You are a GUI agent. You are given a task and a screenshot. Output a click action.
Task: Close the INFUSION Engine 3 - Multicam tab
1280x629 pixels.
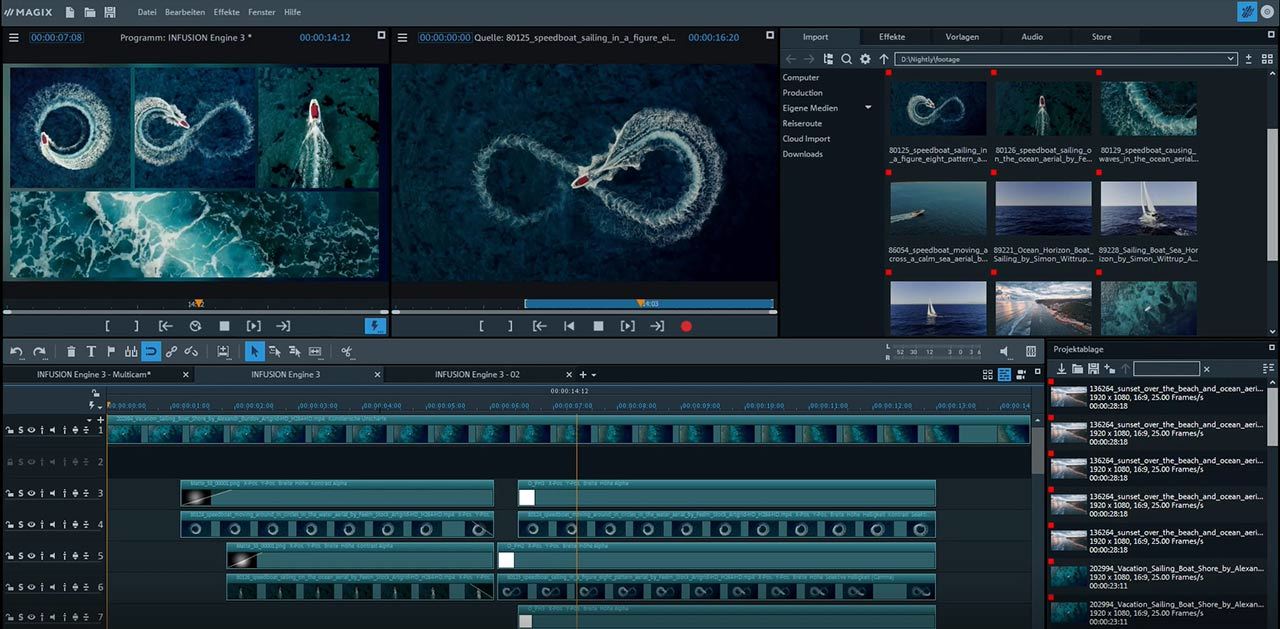point(185,375)
